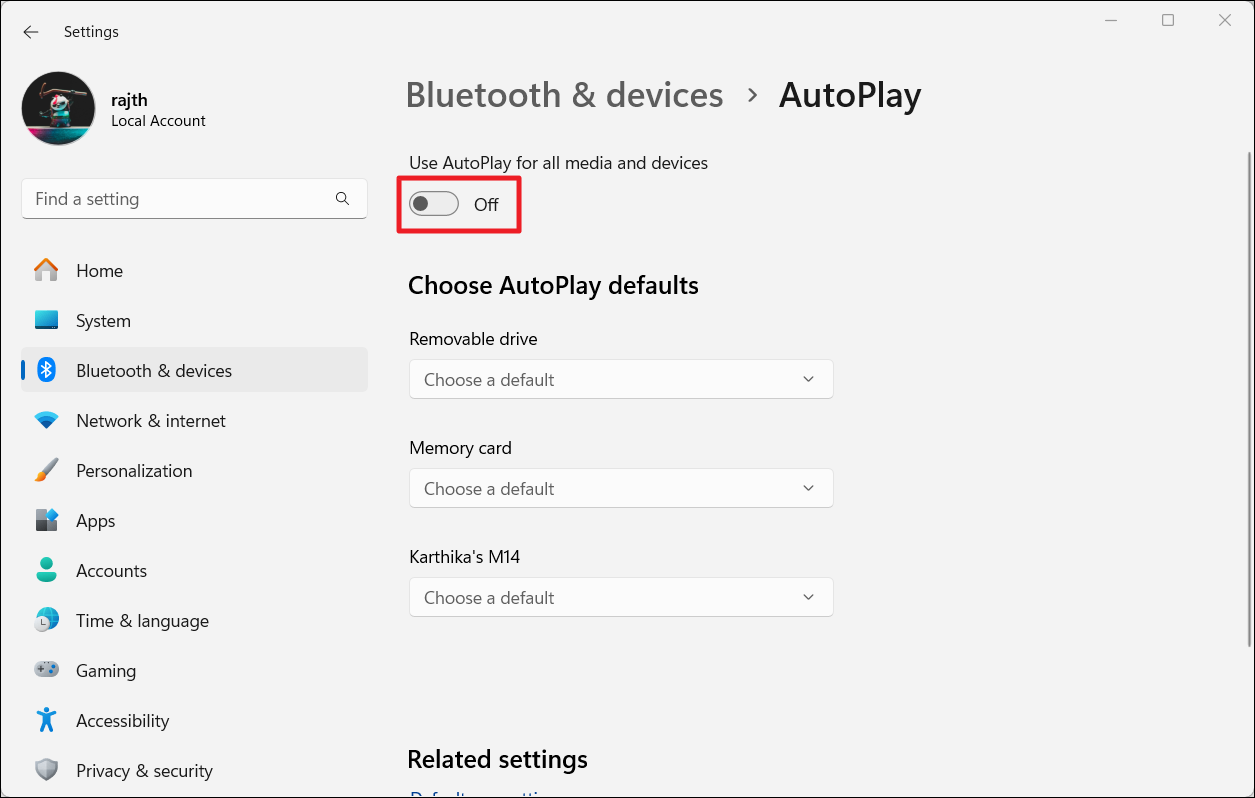This screenshot has width=1255, height=798.
Task: Select Privacy & security in sidebar
Action: [144, 771]
